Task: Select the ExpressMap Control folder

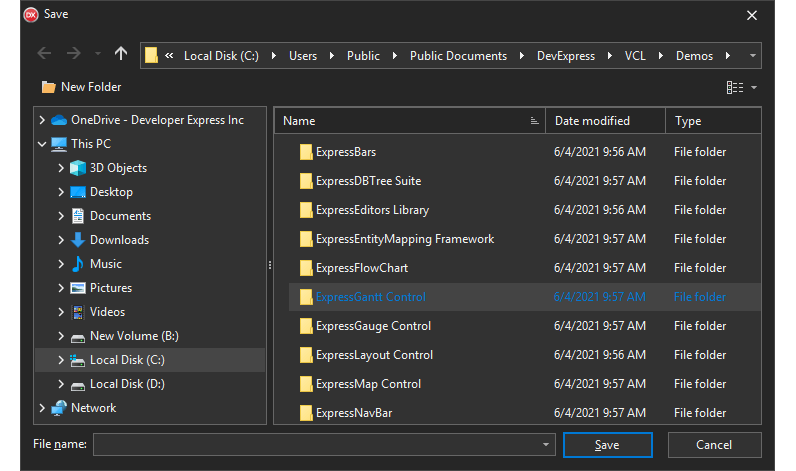Action: [x=367, y=384]
